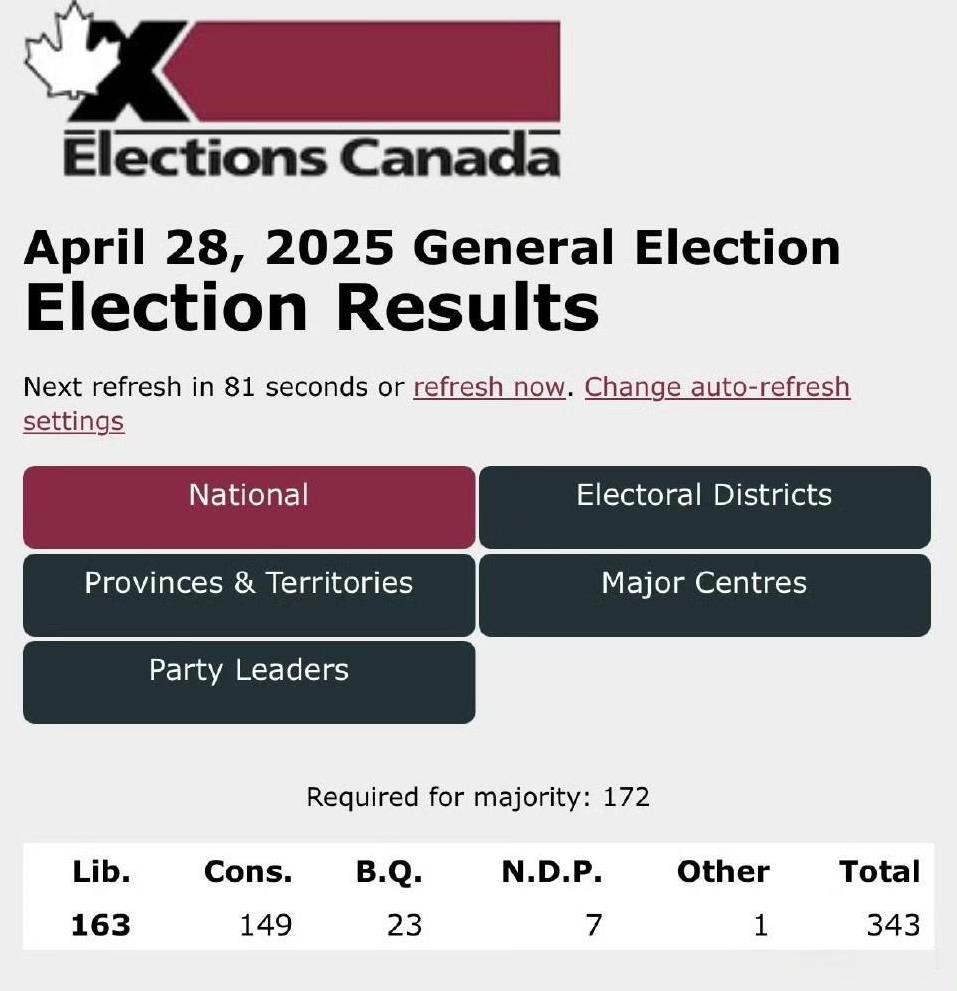This screenshot has width=957, height=991.
Task: Select the Major Centres tab
Action: click(x=705, y=595)
